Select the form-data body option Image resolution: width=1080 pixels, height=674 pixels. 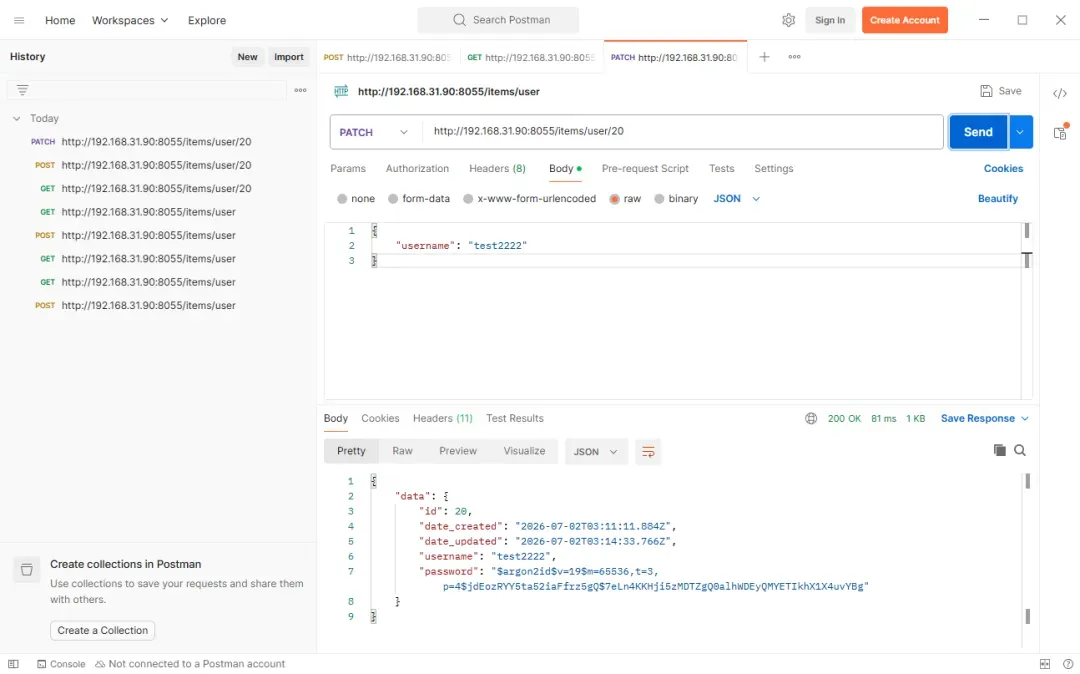[419, 199]
